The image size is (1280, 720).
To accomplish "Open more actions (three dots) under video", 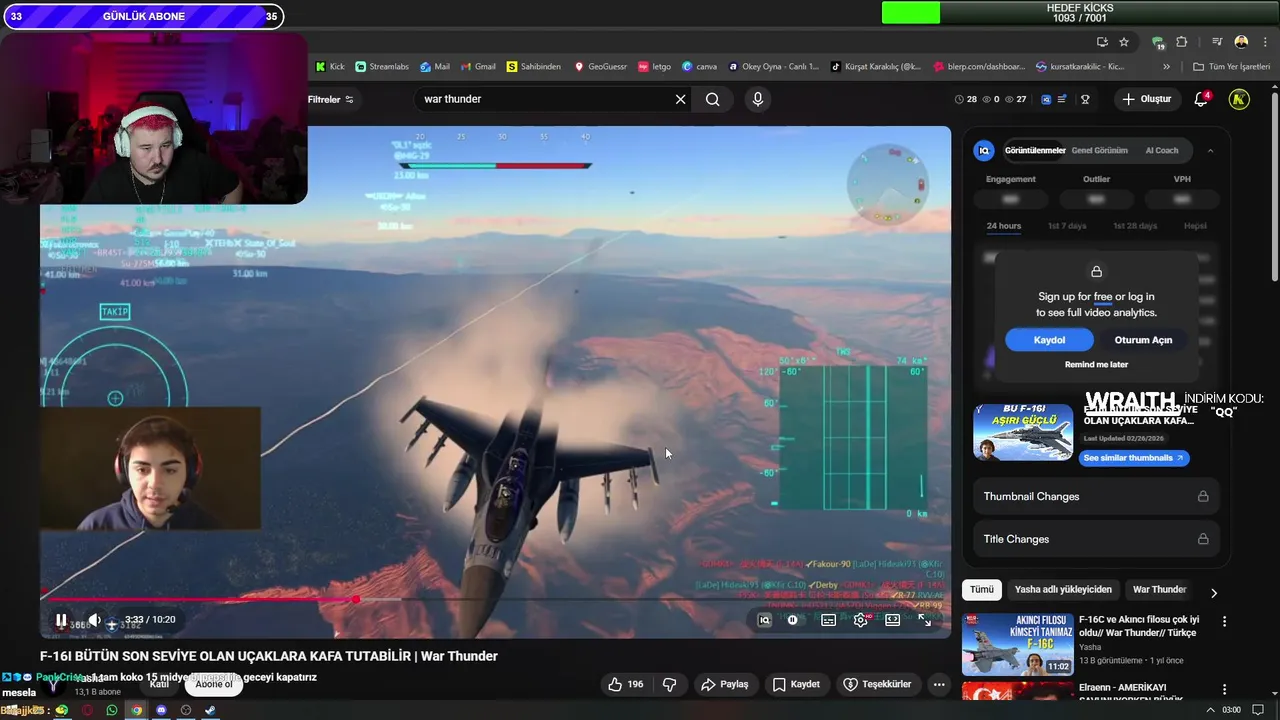I will pos(938,684).
